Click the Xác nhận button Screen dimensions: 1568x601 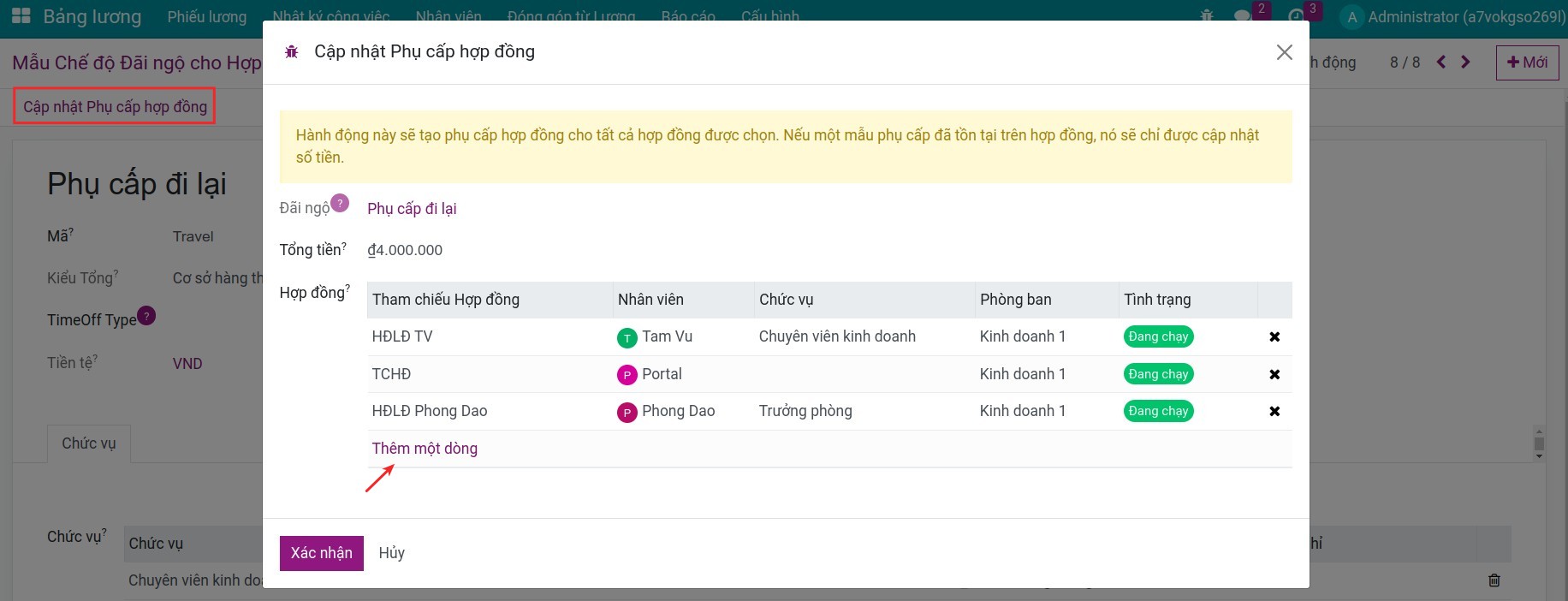[x=321, y=553]
